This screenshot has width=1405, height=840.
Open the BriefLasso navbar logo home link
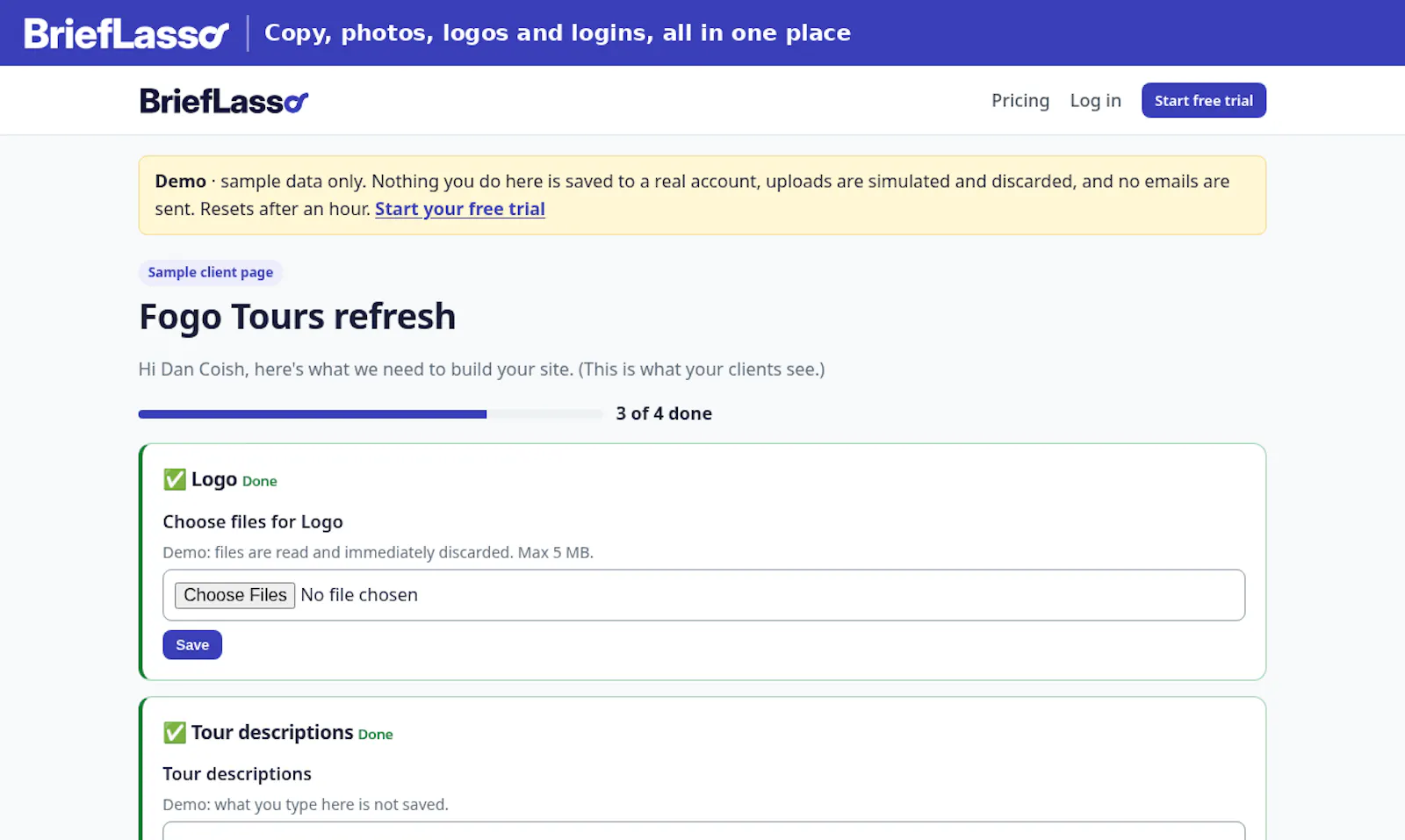(x=224, y=101)
